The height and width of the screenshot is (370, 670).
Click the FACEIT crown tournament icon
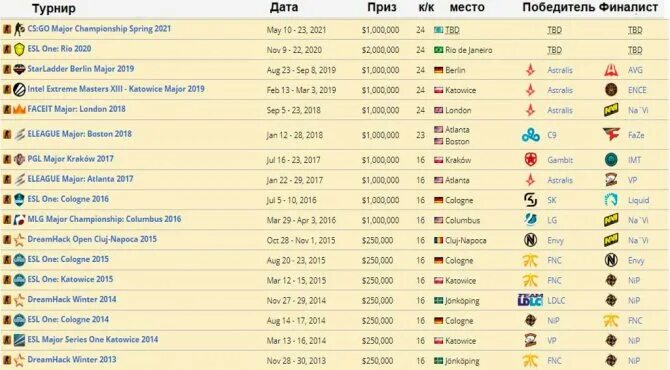[19, 109]
